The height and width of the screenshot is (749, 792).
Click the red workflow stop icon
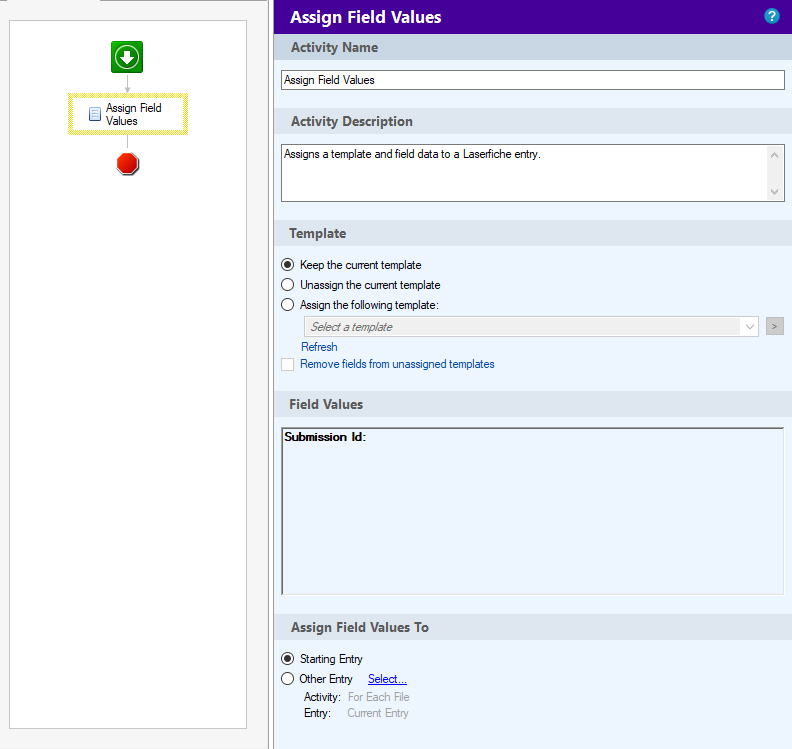[x=127, y=164]
